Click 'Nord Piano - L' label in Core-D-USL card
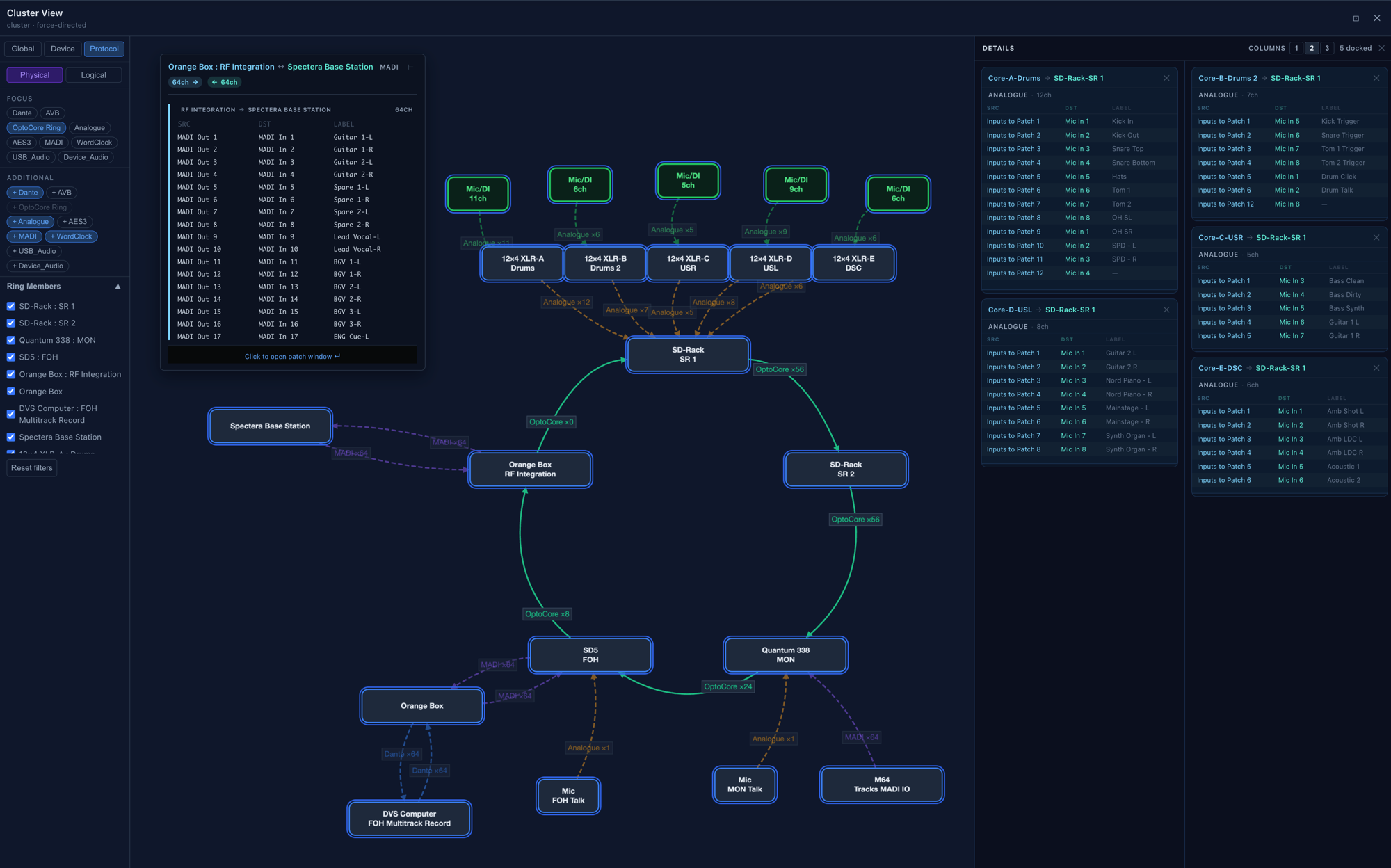This screenshot has height=868, width=1391. (x=1128, y=380)
